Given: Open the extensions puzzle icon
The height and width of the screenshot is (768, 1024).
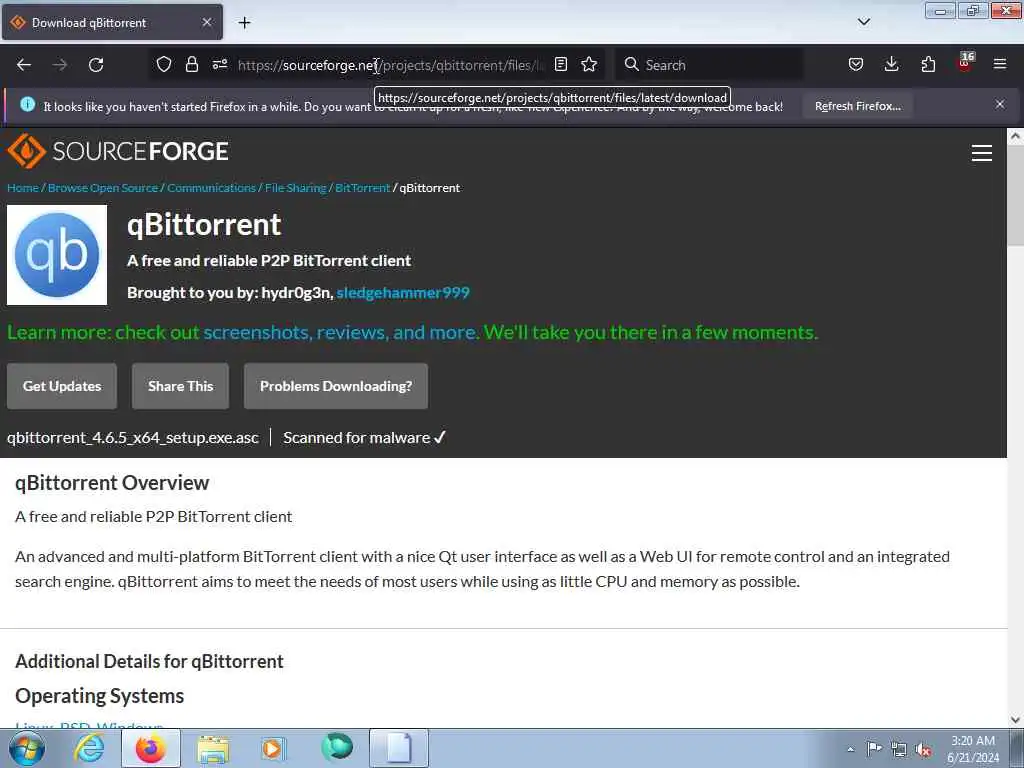Looking at the screenshot, I should click(928, 64).
